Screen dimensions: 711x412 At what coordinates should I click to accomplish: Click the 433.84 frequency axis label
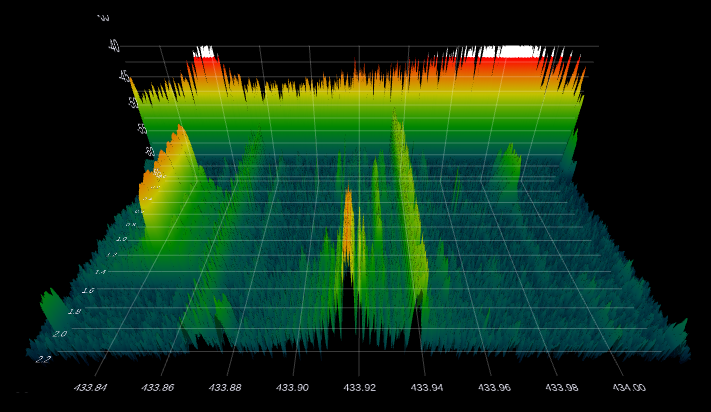click(x=91, y=387)
